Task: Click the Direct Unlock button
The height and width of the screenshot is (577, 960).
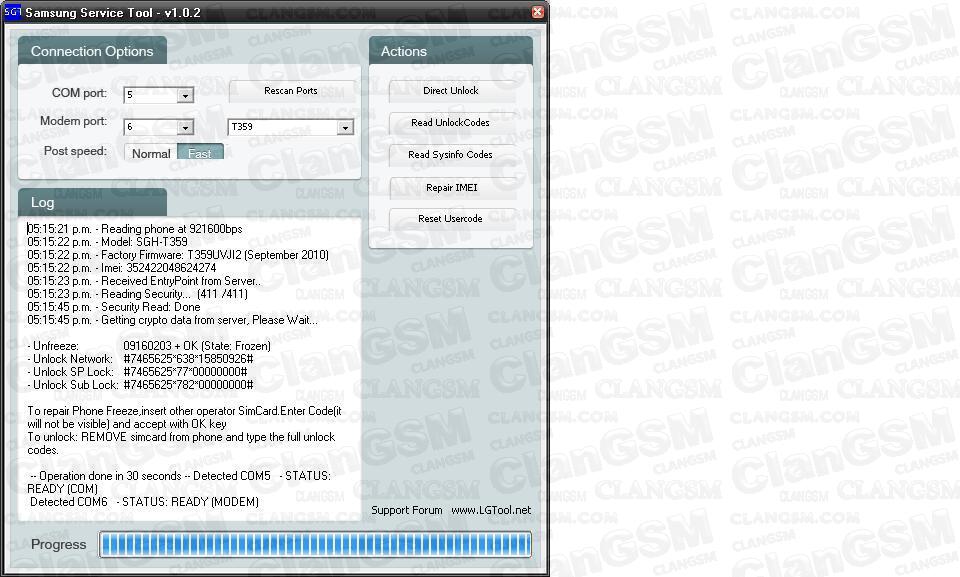Action: point(451,91)
